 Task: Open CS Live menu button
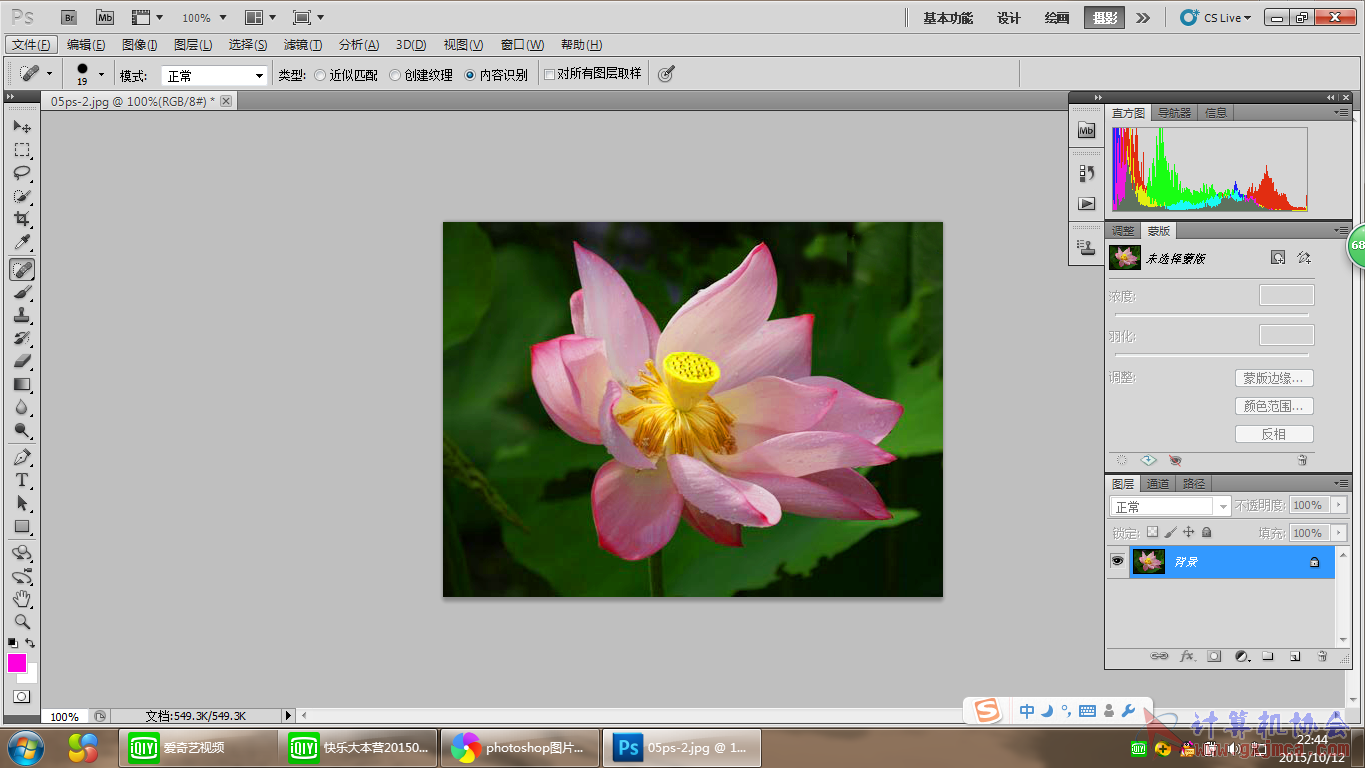pyautogui.click(x=1216, y=17)
